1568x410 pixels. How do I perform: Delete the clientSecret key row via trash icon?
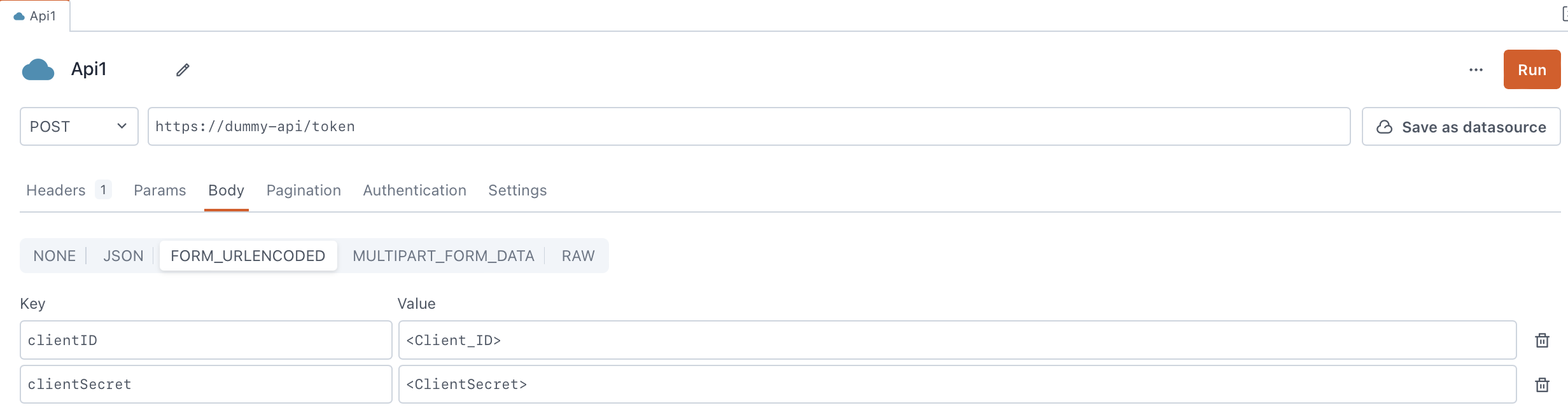[1543, 384]
